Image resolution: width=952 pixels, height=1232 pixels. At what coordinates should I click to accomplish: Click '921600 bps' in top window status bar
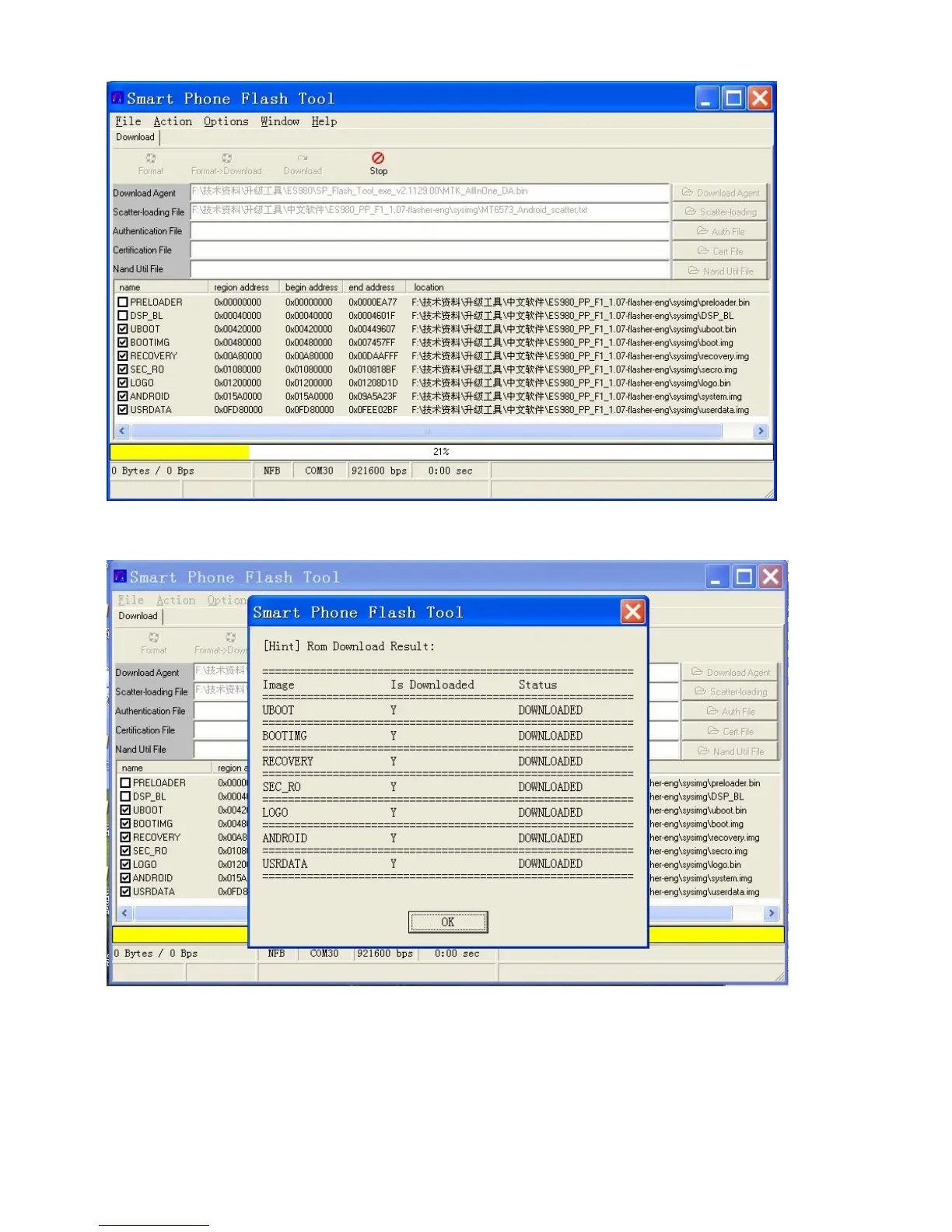point(379,471)
